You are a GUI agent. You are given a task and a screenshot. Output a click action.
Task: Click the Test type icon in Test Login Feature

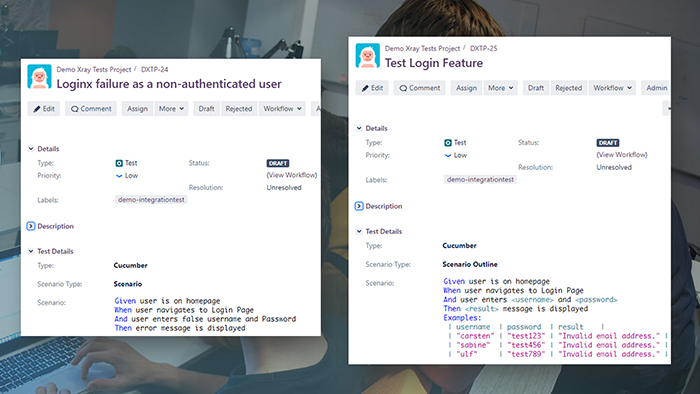tap(448, 143)
